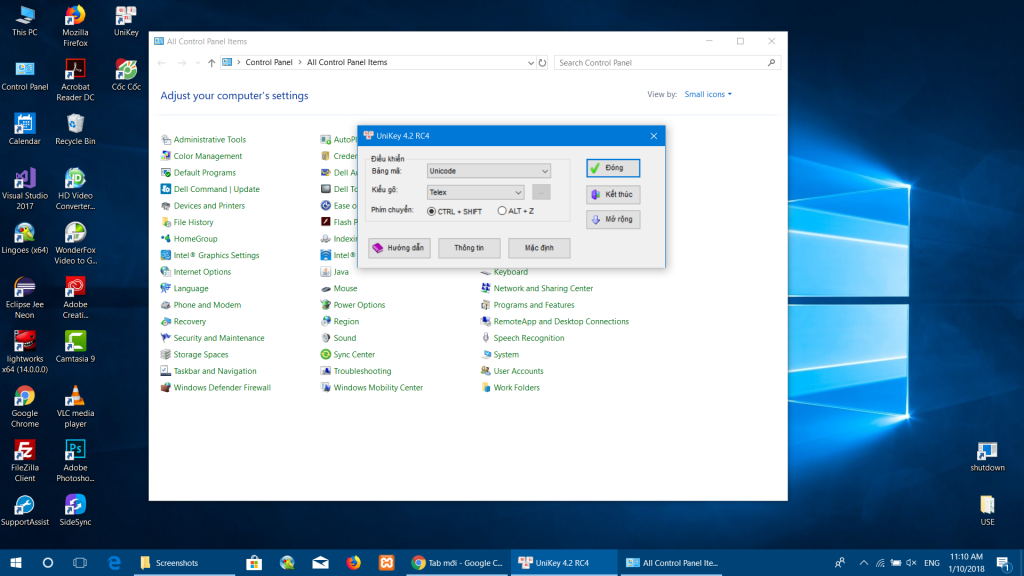The height and width of the screenshot is (576, 1024).
Task: Open View by Small icons dropdown
Action: [708, 95]
